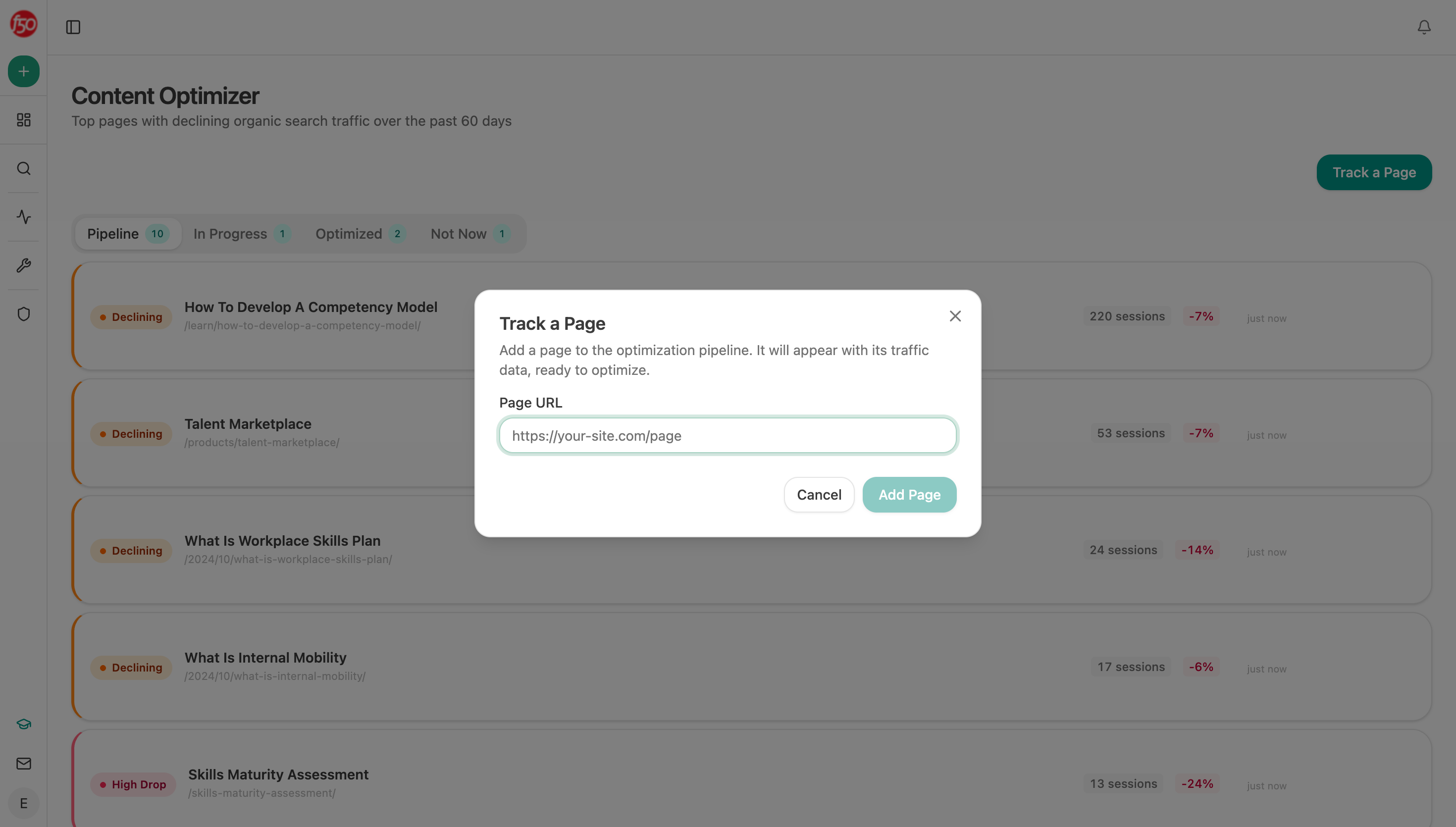Click /skills-maturity-assessment/ URL path text
The height and width of the screenshot is (827, 1456).
pos(262,793)
